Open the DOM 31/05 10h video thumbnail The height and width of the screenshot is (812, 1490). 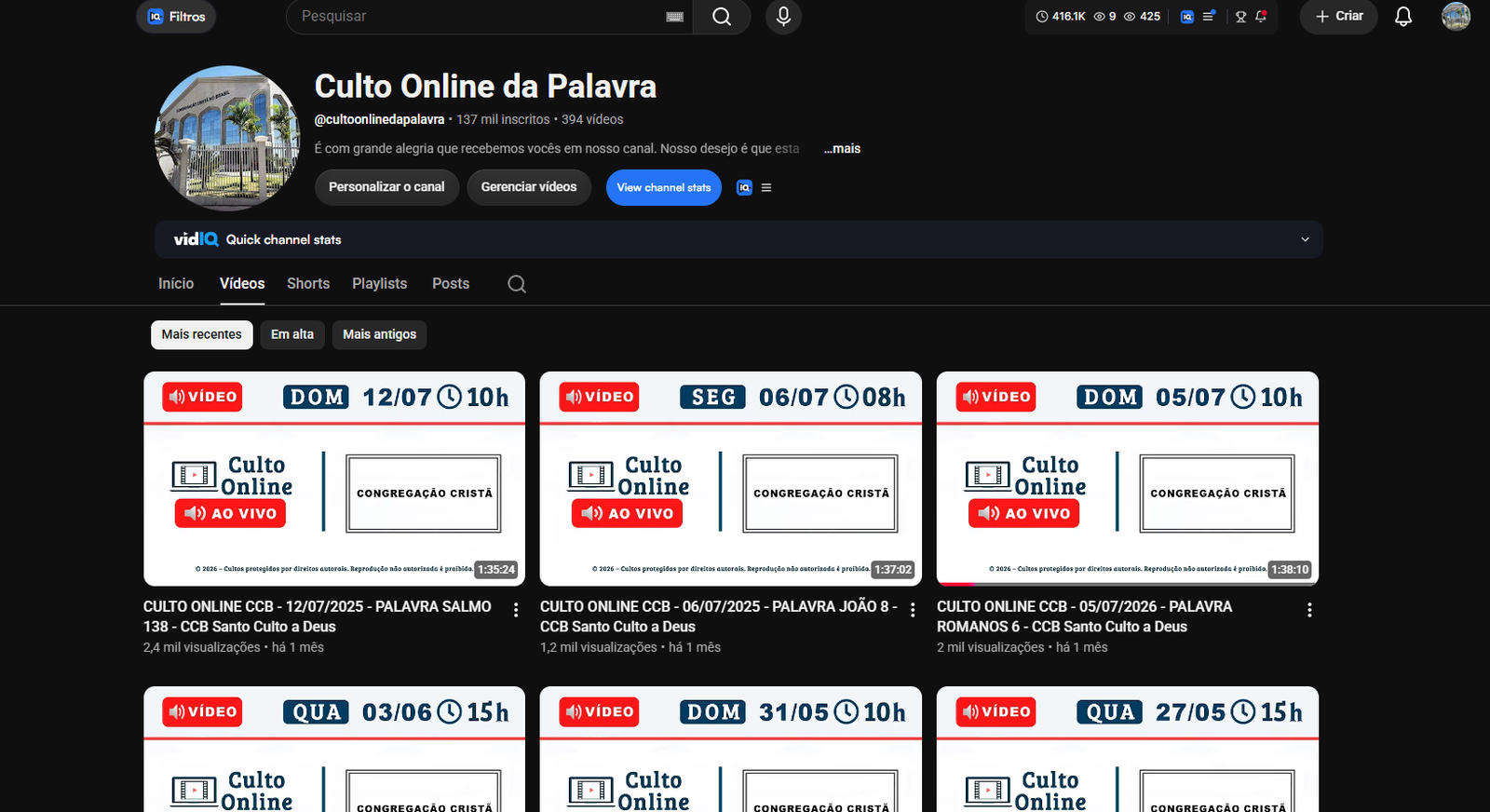tap(731, 749)
